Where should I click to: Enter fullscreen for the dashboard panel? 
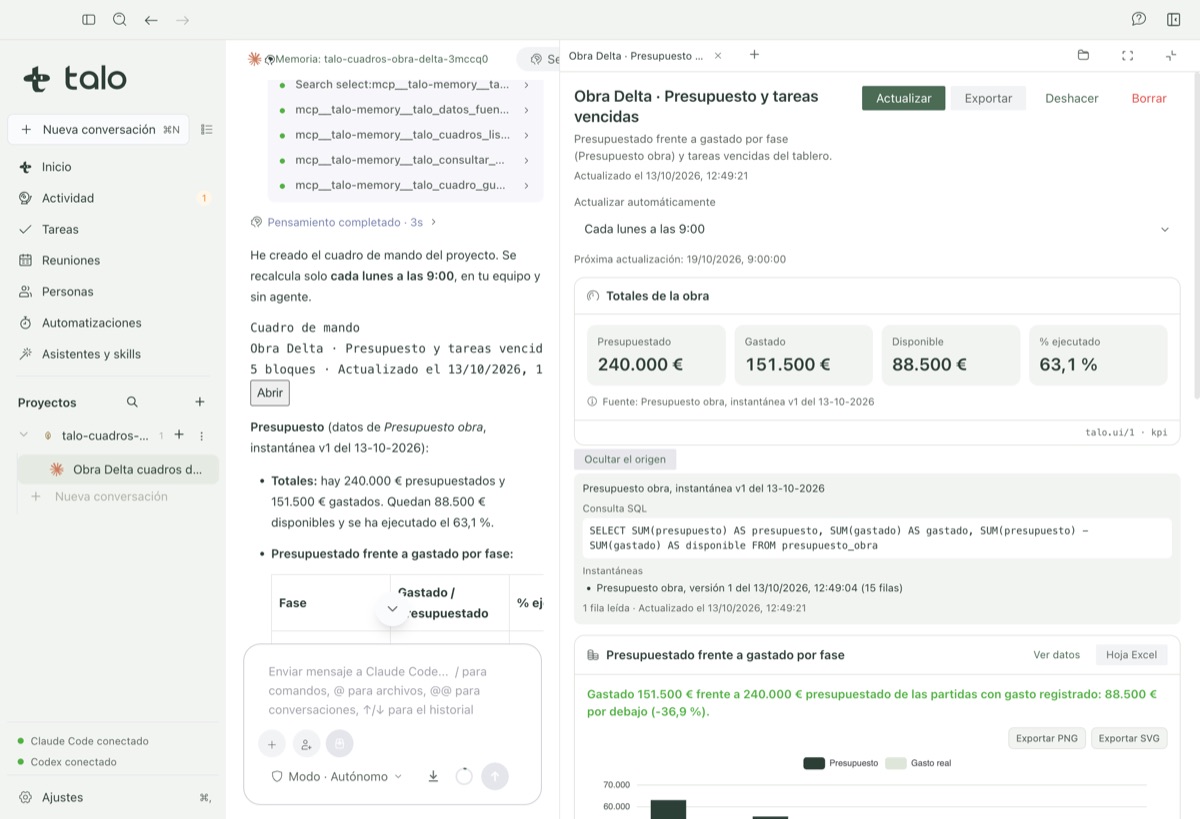coord(1128,55)
